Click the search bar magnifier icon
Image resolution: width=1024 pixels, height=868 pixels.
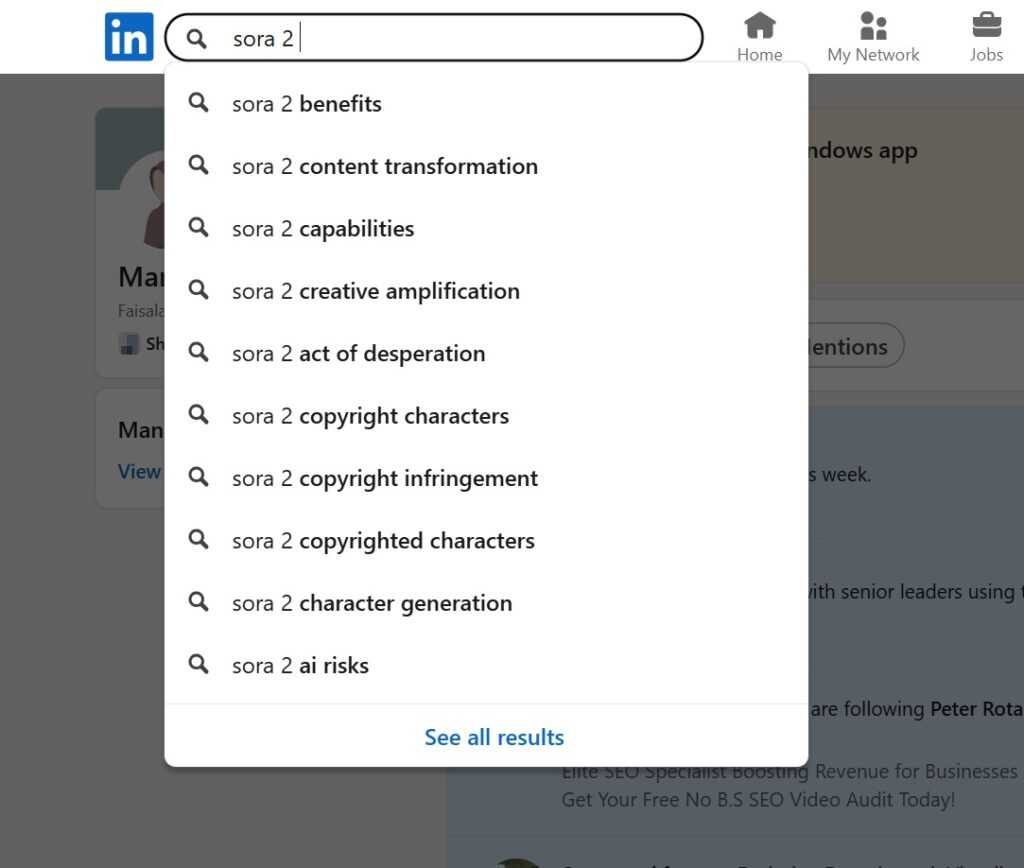pyautogui.click(x=197, y=38)
